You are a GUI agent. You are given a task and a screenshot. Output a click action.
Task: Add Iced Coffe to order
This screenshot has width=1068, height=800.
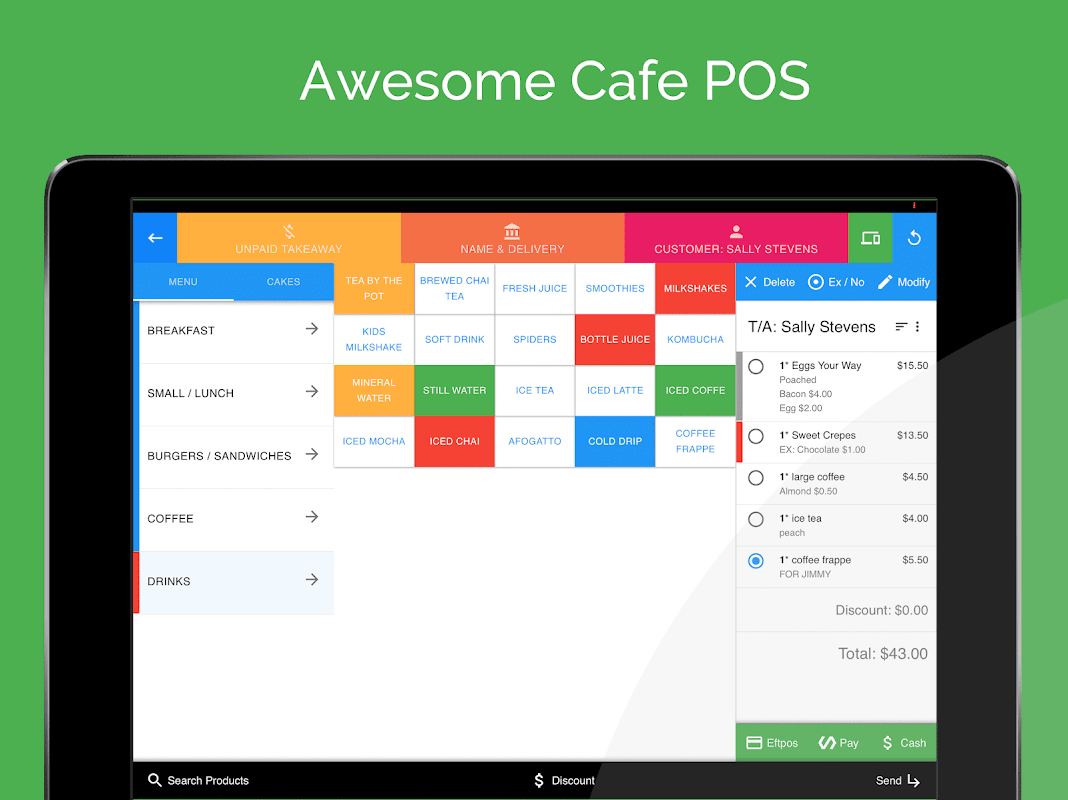(x=695, y=390)
